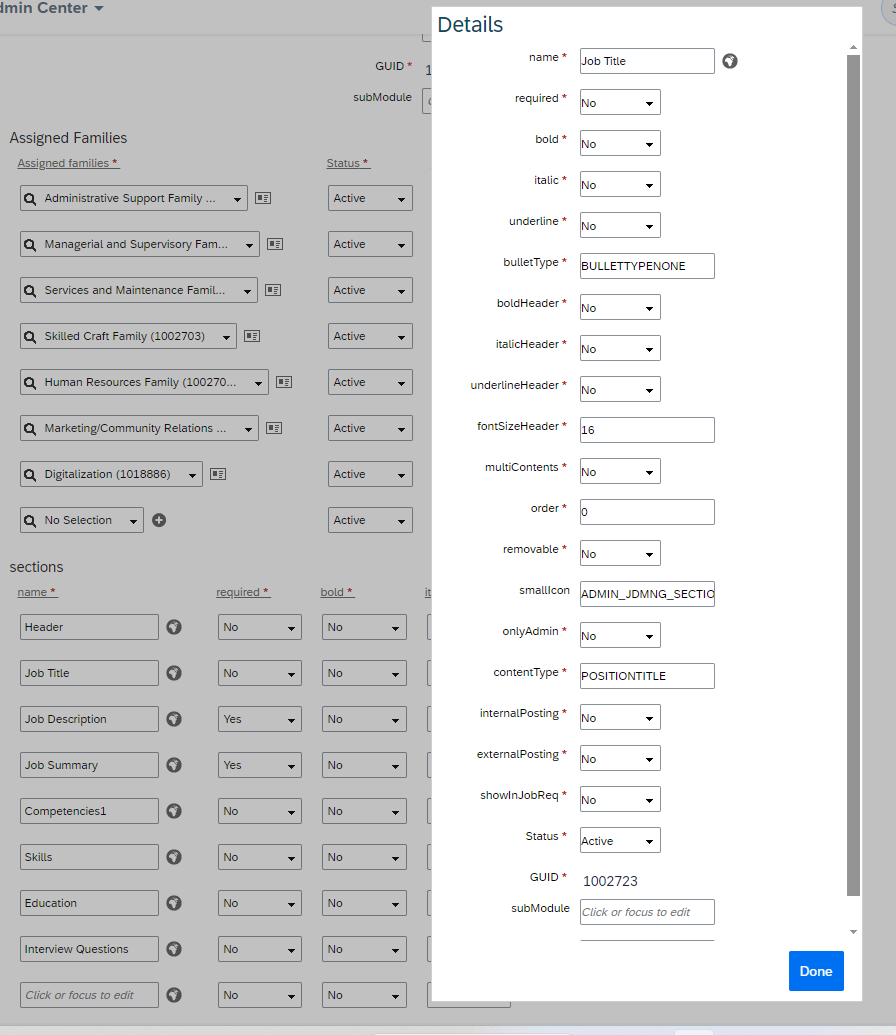Open the bold dropdown in Details
896x1035 pixels.
pos(620,143)
